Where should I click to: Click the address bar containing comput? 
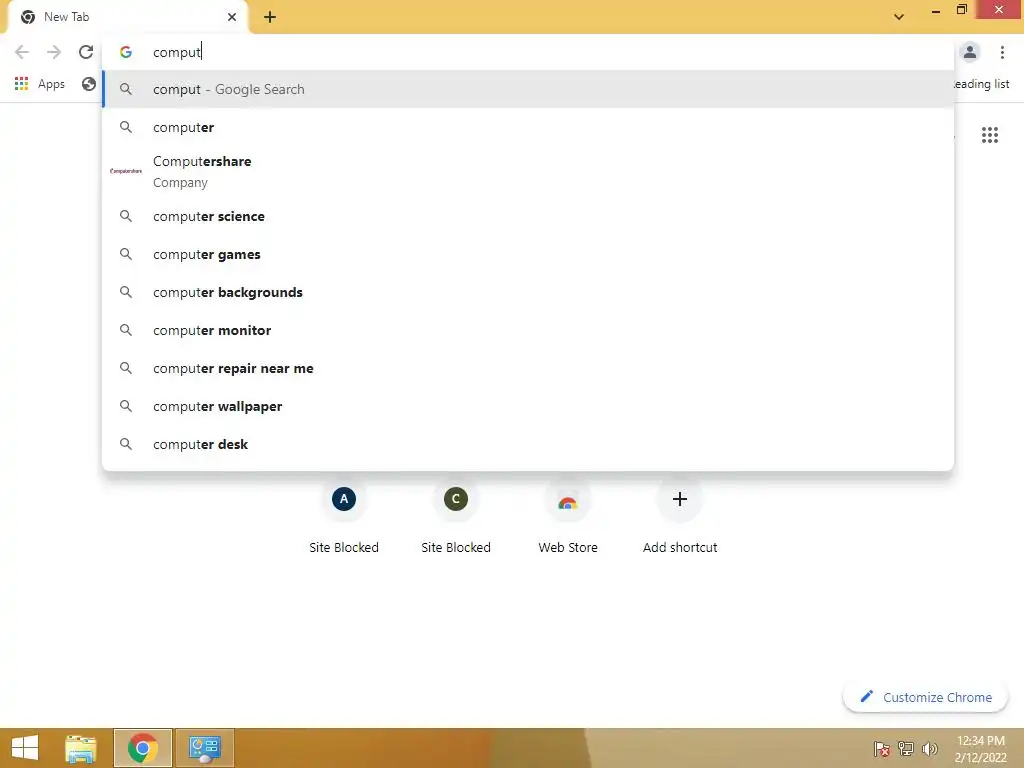tap(528, 52)
